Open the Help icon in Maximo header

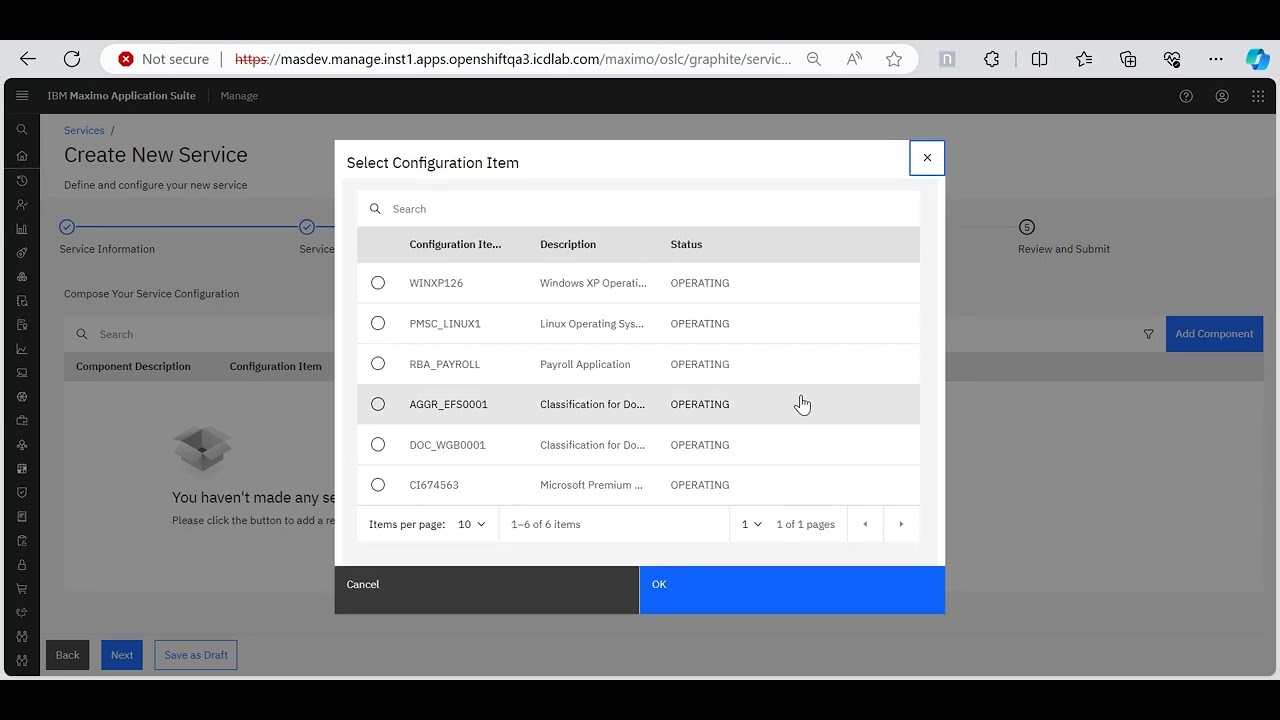(x=1186, y=96)
